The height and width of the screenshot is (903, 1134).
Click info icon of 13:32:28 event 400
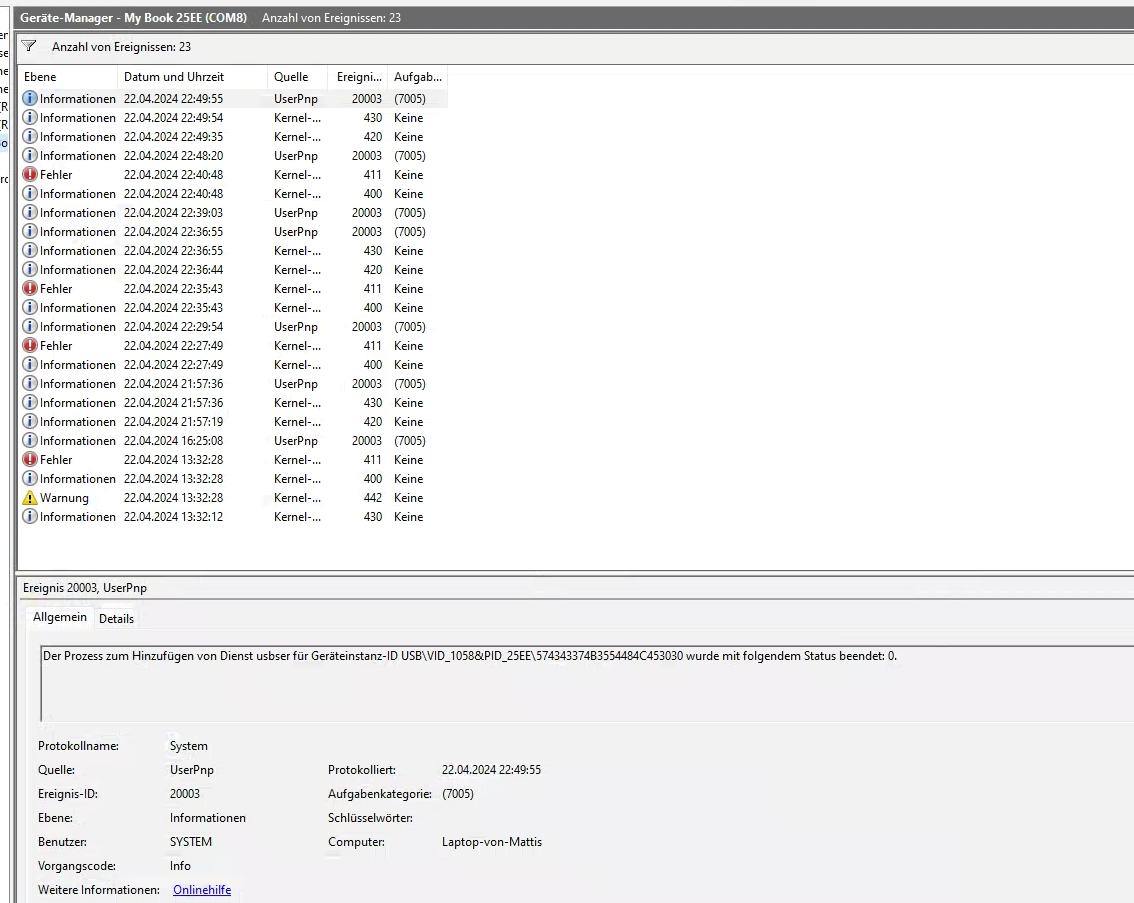click(x=30, y=479)
